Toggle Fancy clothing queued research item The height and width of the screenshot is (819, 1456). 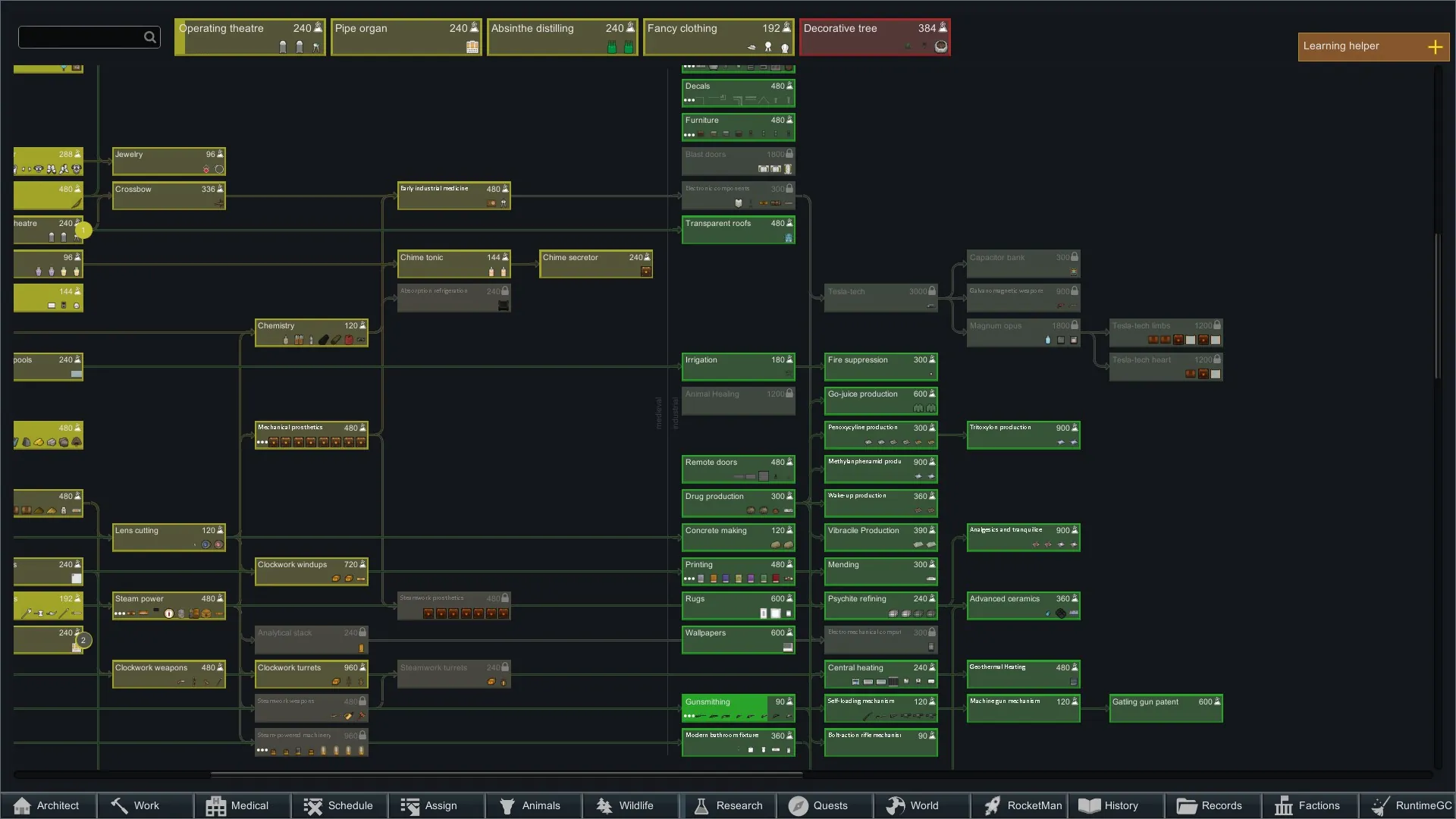point(718,37)
